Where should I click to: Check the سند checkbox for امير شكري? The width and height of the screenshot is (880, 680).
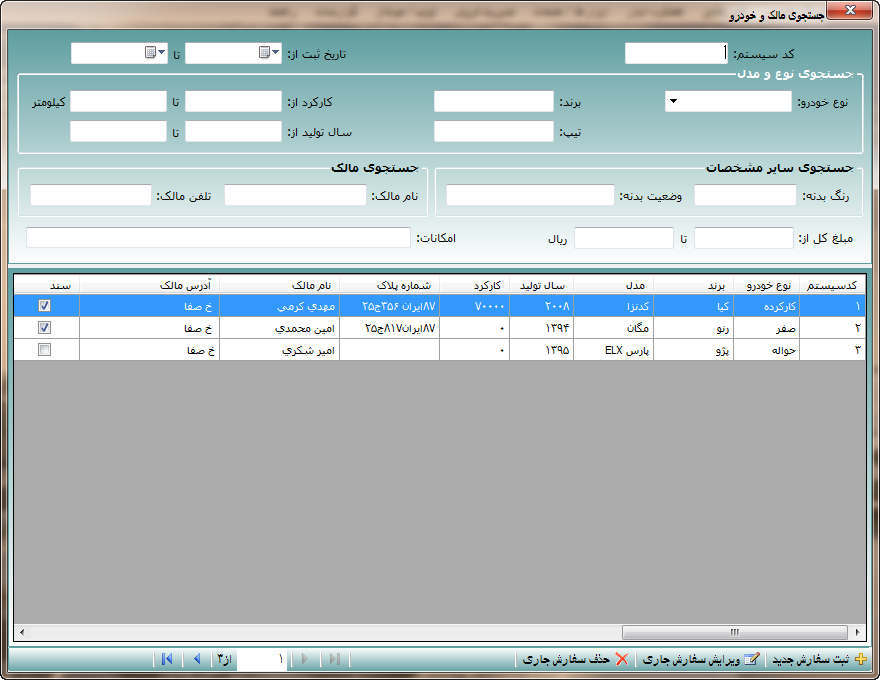tap(44, 350)
